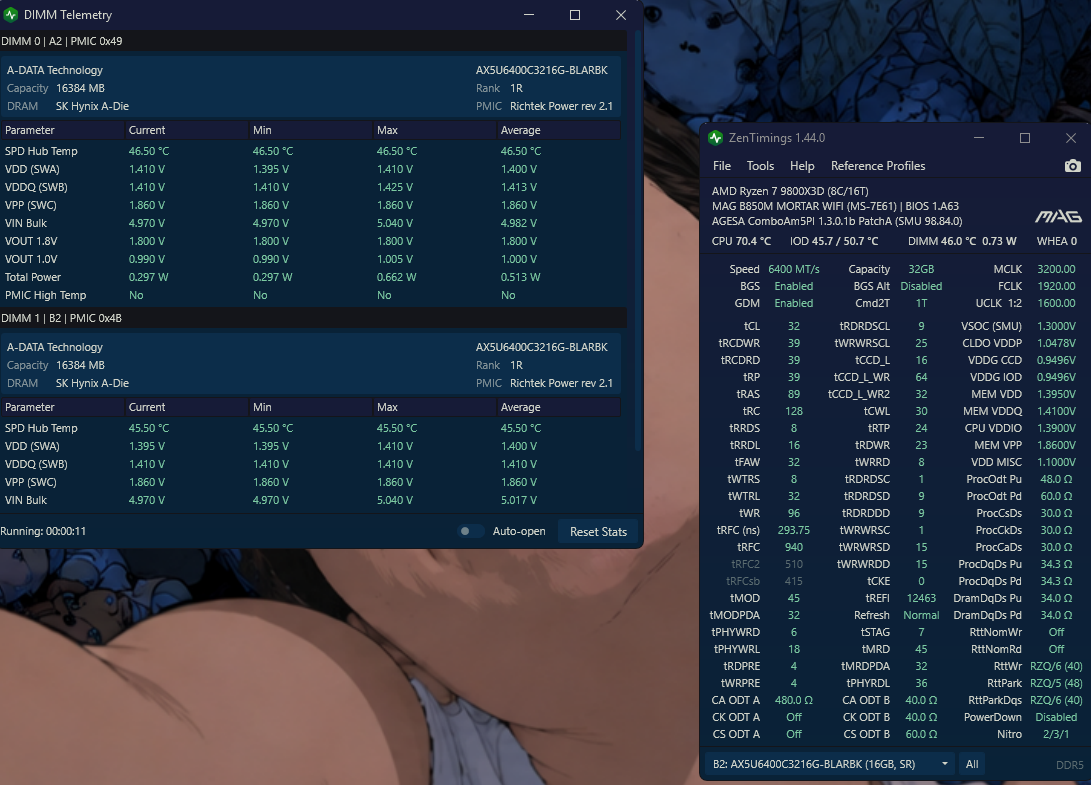Open the Help menu in ZenTimings
Image resolution: width=1091 pixels, height=785 pixels.
[x=802, y=166]
